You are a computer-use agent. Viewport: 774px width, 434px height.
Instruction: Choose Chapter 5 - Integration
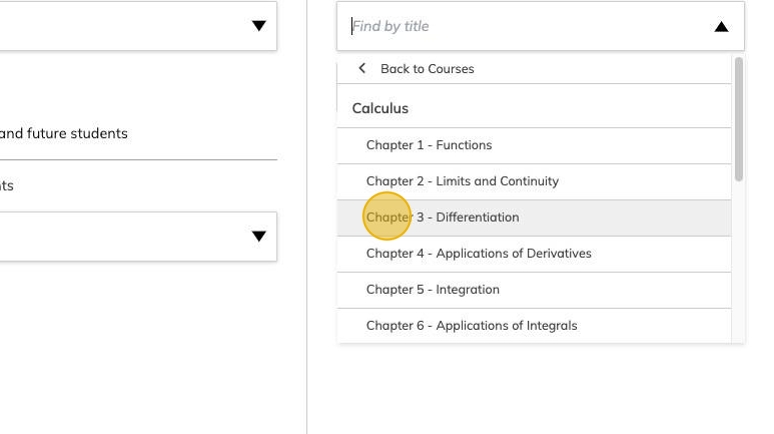click(433, 289)
